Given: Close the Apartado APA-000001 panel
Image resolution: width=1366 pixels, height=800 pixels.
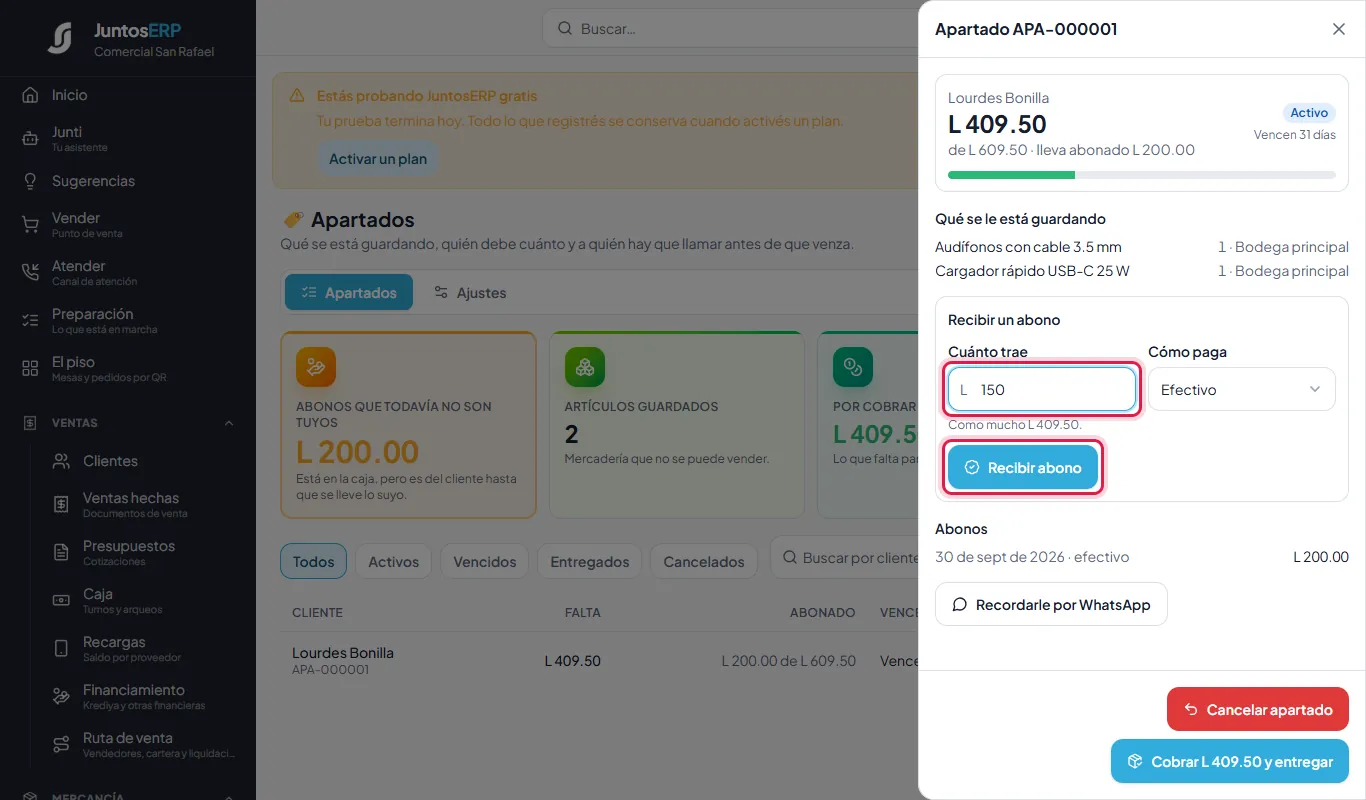Looking at the screenshot, I should point(1339,29).
